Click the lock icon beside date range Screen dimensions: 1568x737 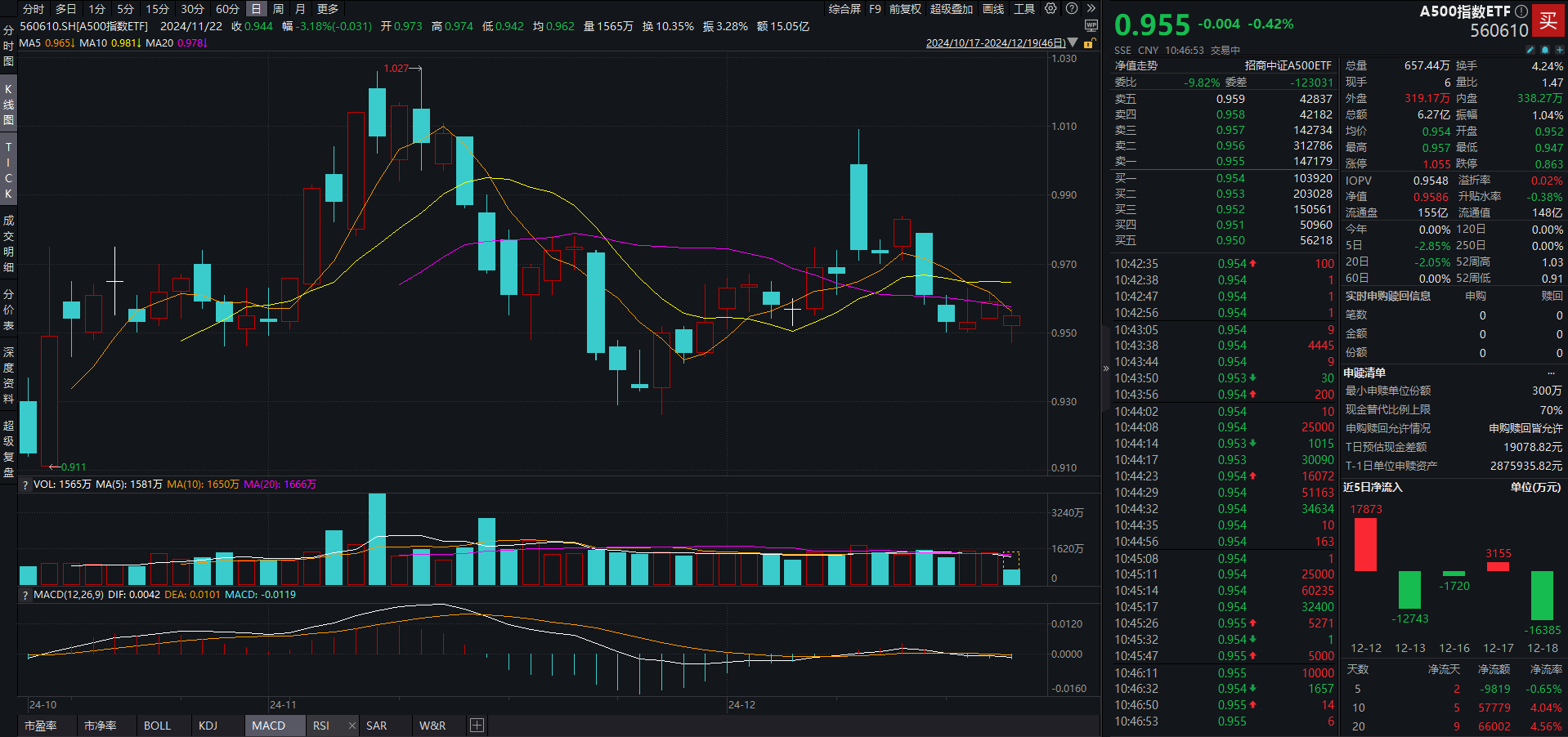[1089, 43]
